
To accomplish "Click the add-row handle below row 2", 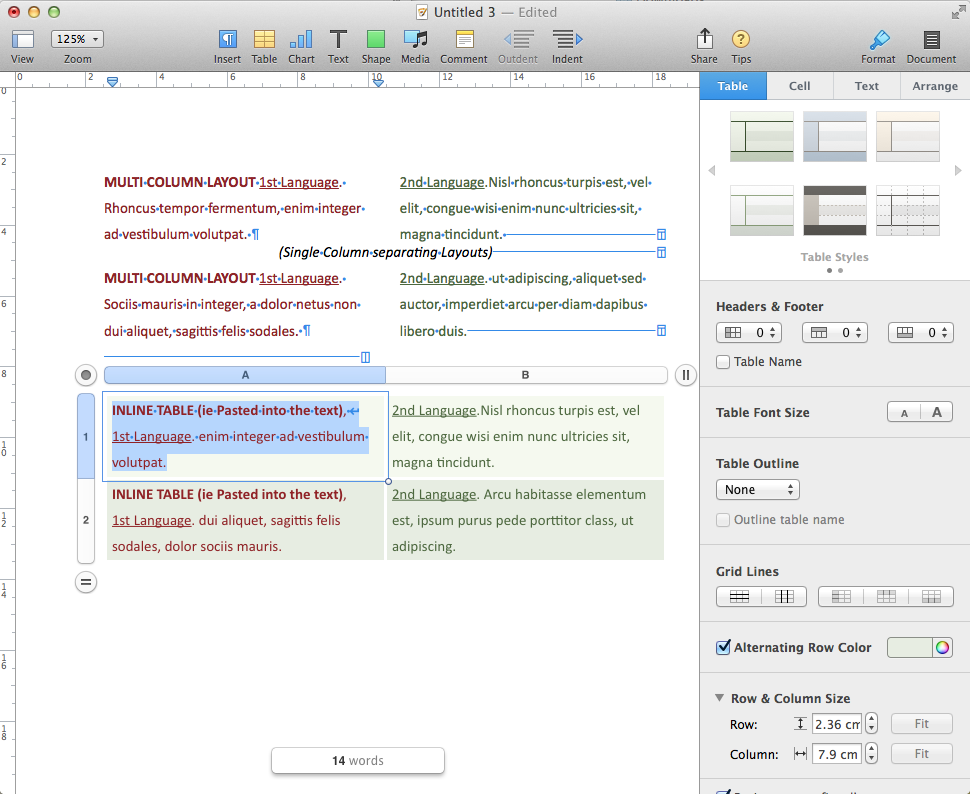I will pyautogui.click(x=86, y=582).
